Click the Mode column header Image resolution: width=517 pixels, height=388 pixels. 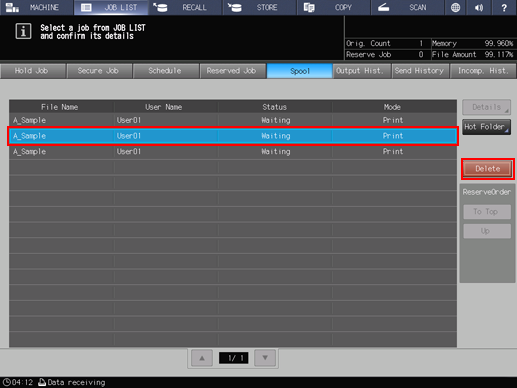pos(394,107)
